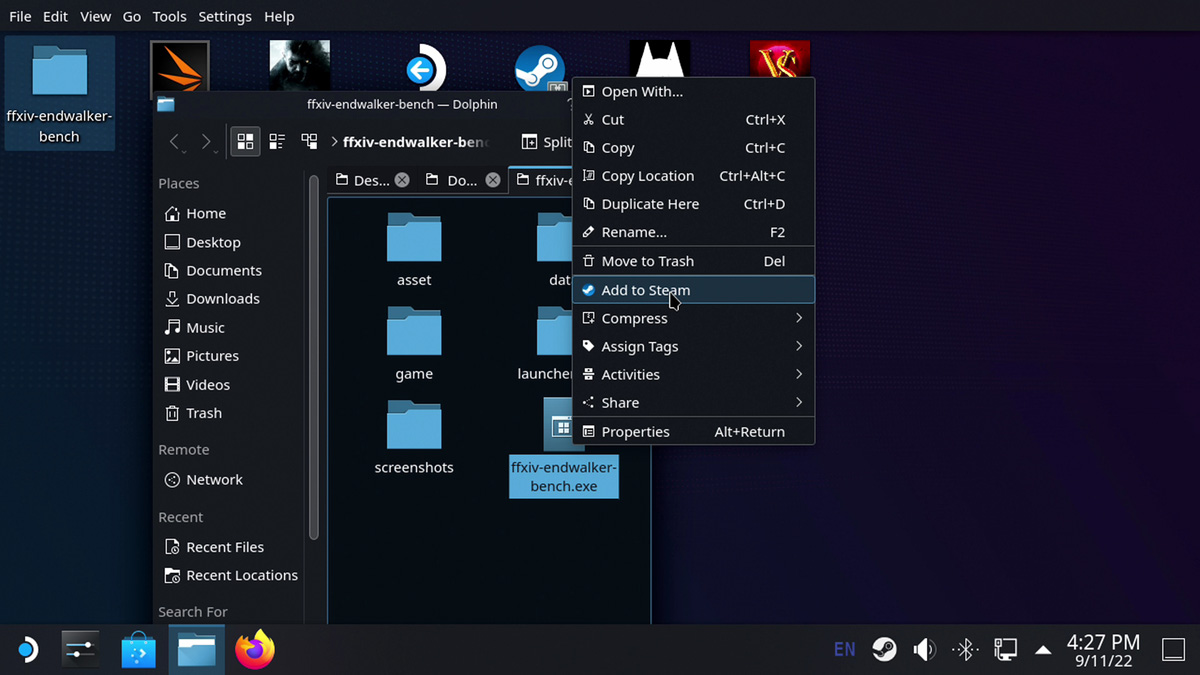The height and width of the screenshot is (675, 1200).
Task: Open the network tray icon
Action: (1005, 650)
